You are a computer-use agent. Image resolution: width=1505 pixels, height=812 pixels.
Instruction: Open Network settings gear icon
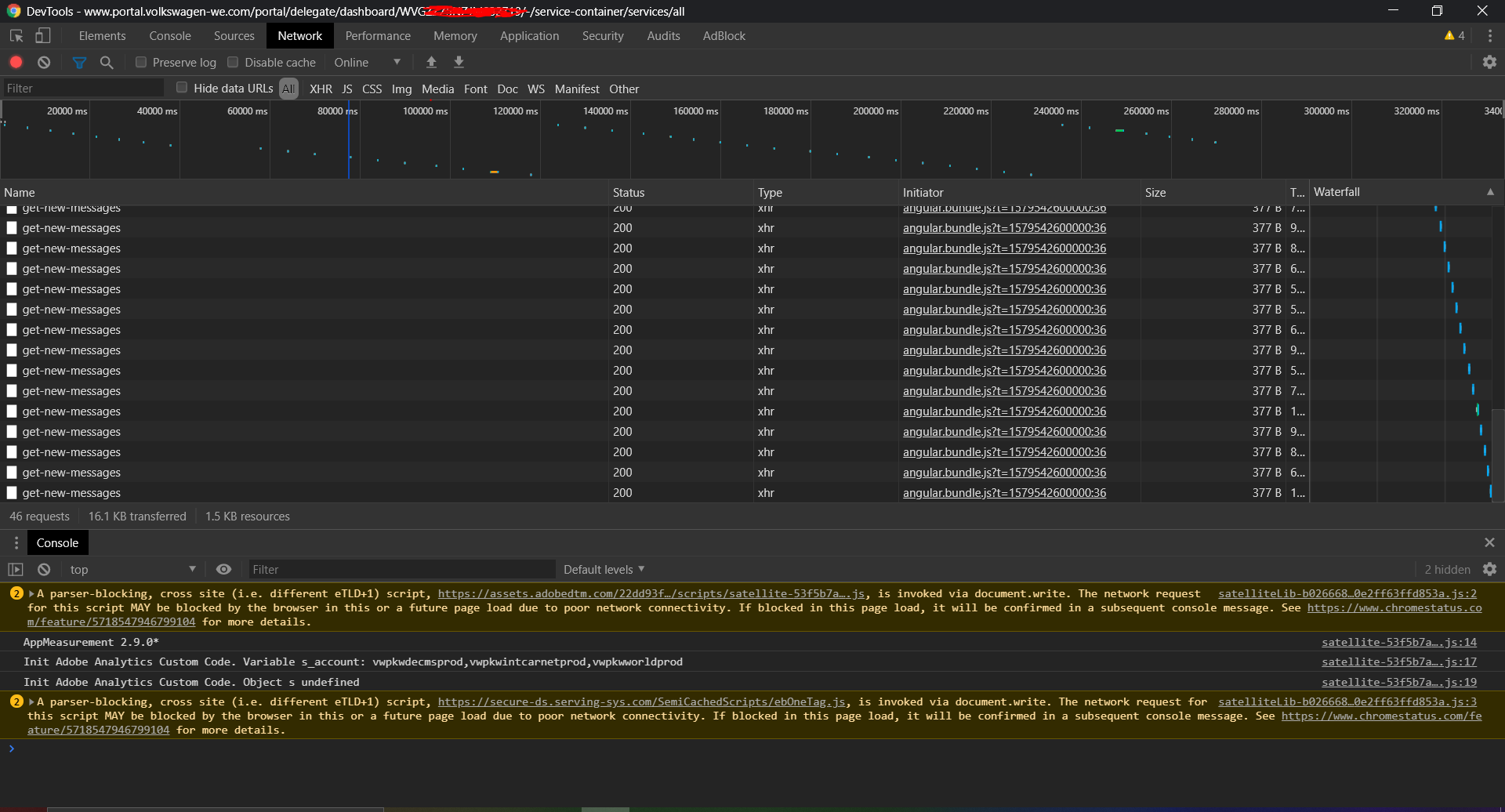pos(1489,62)
